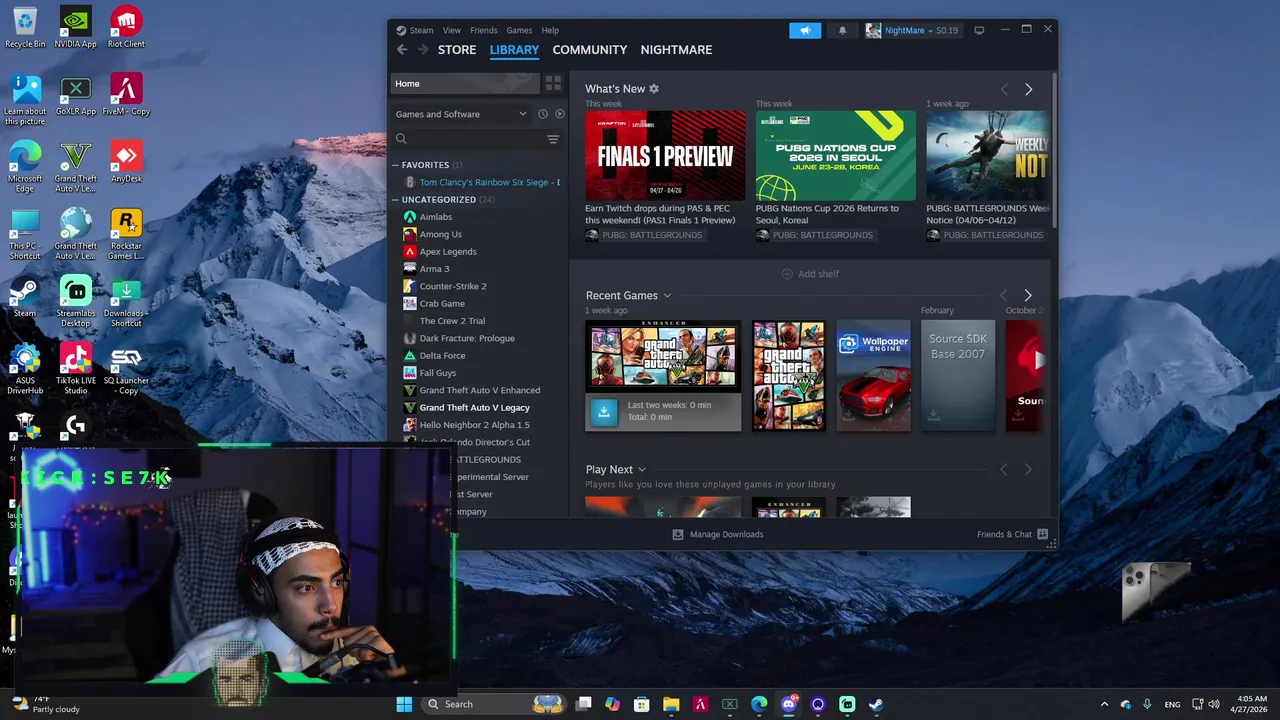Open the View menu
1280x720 pixels.
click(452, 30)
